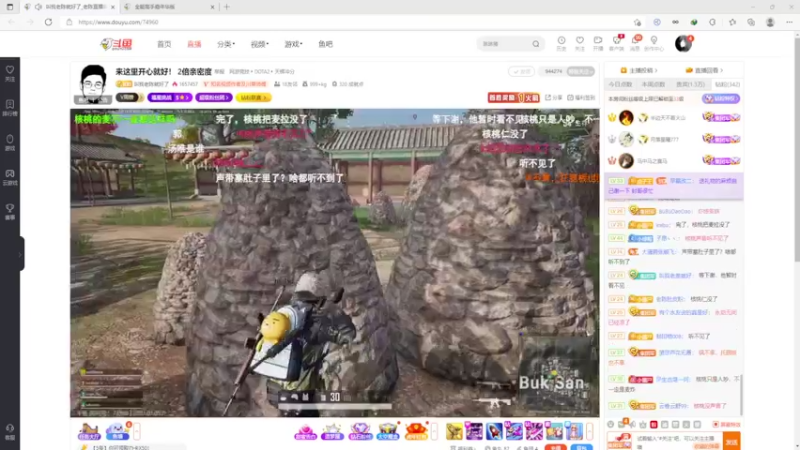Expand the 直播回看 replay link
Image resolution: width=800 pixels, height=450 pixels.
click(x=704, y=70)
